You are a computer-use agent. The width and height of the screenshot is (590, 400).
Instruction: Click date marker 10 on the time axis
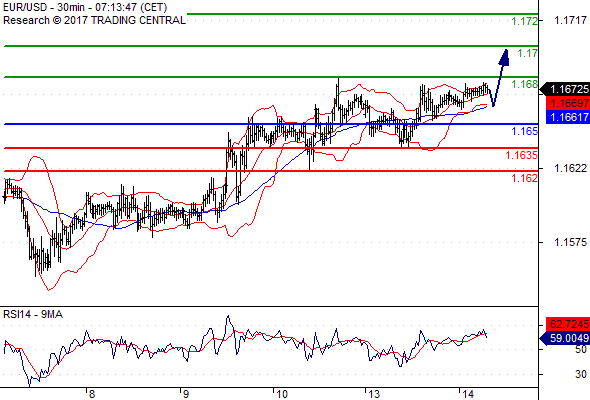pos(282,394)
